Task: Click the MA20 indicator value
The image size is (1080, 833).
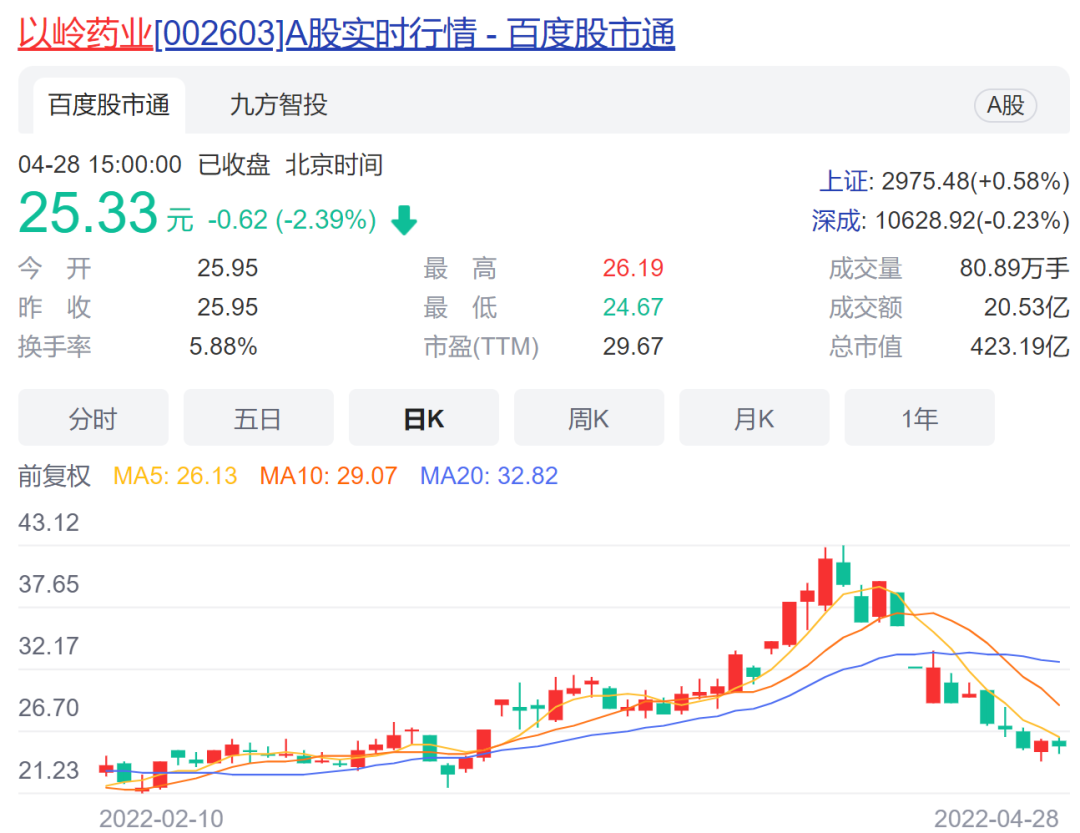Action: pyautogui.click(x=488, y=476)
